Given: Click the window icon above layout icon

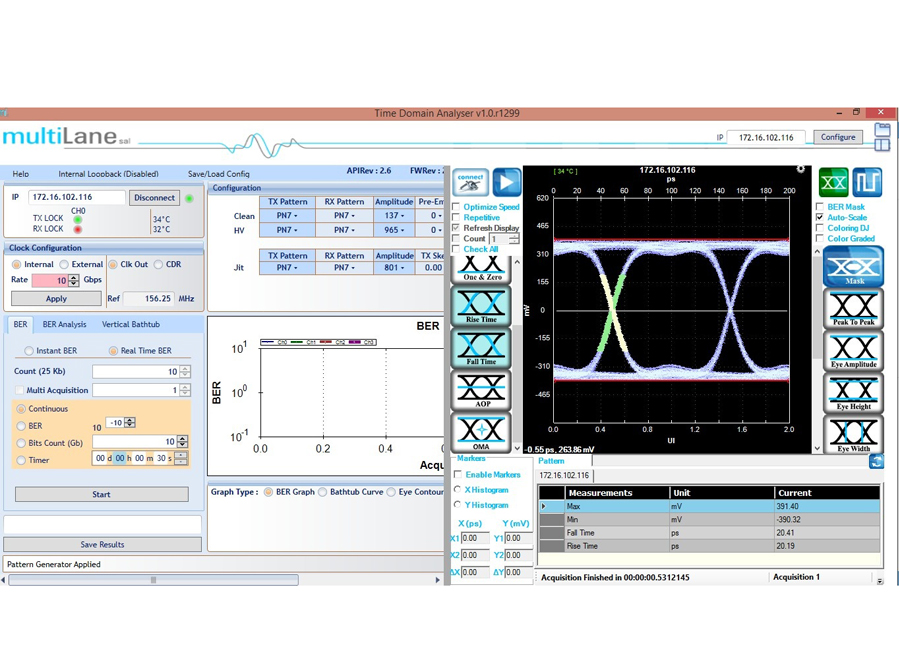Looking at the screenshot, I should pos(882,130).
